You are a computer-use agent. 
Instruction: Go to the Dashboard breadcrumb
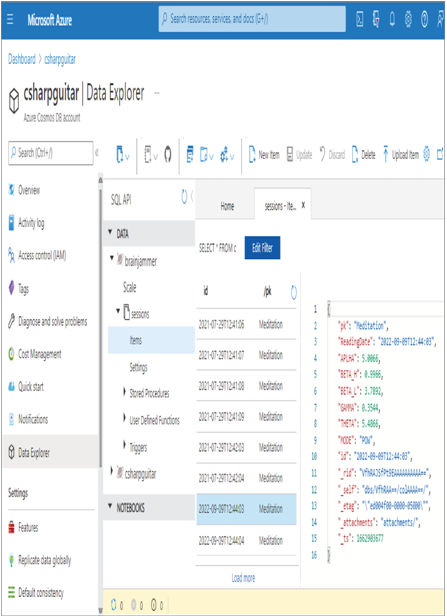click(x=22, y=59)
